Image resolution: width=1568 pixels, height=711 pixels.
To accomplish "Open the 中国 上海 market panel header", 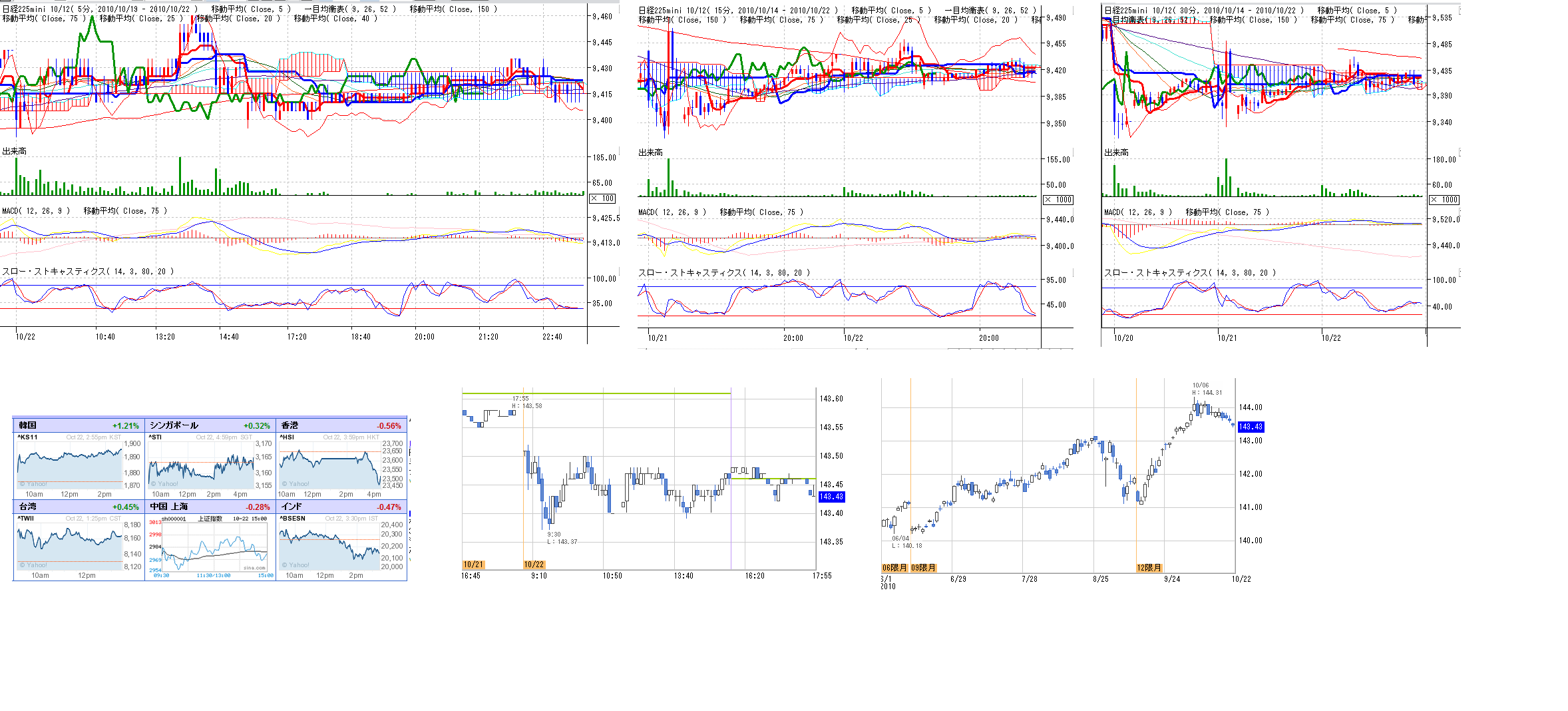I will click(x=210, y=507).
